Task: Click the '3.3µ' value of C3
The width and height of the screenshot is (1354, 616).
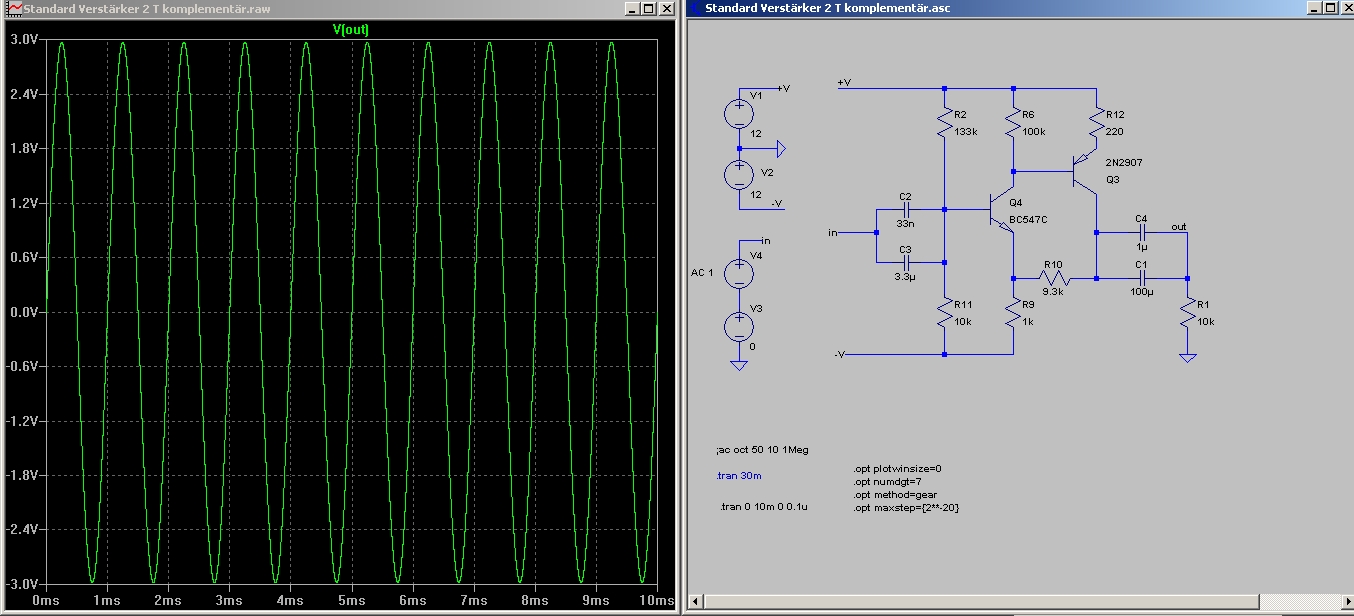Action: [x=905, y=277]
